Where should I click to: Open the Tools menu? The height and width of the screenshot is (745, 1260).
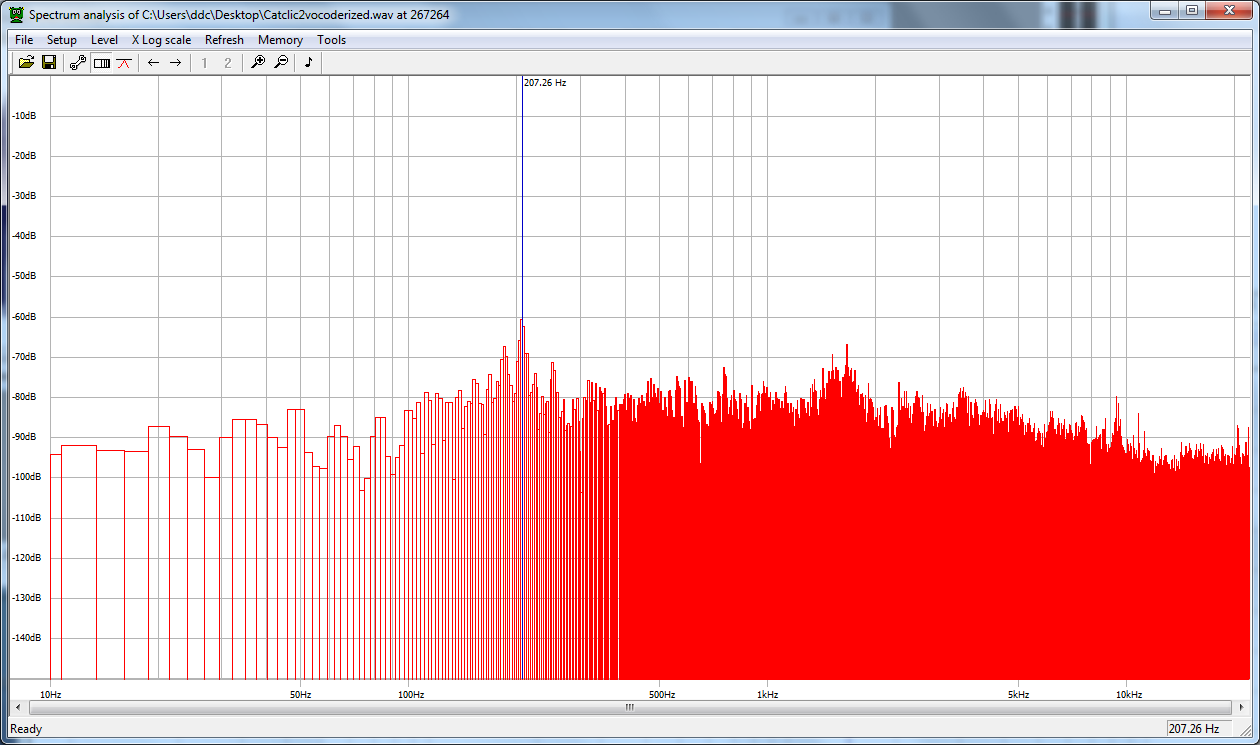(x=331, y=39)
